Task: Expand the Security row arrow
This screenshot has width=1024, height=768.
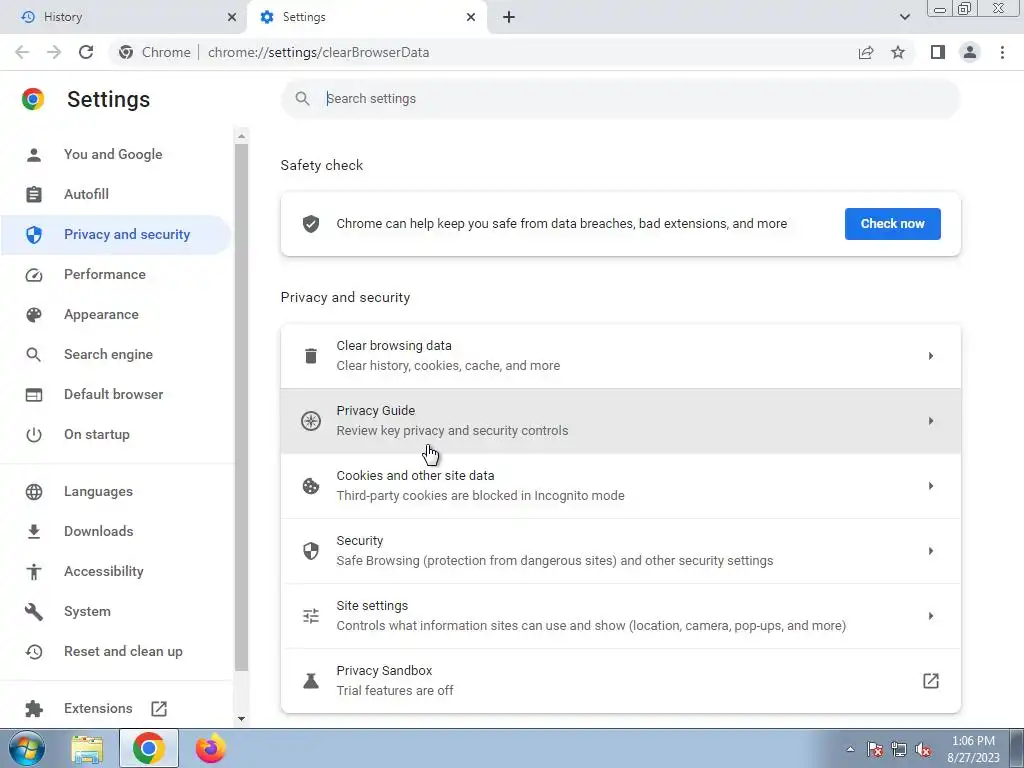Action: (x=931, y=551)
